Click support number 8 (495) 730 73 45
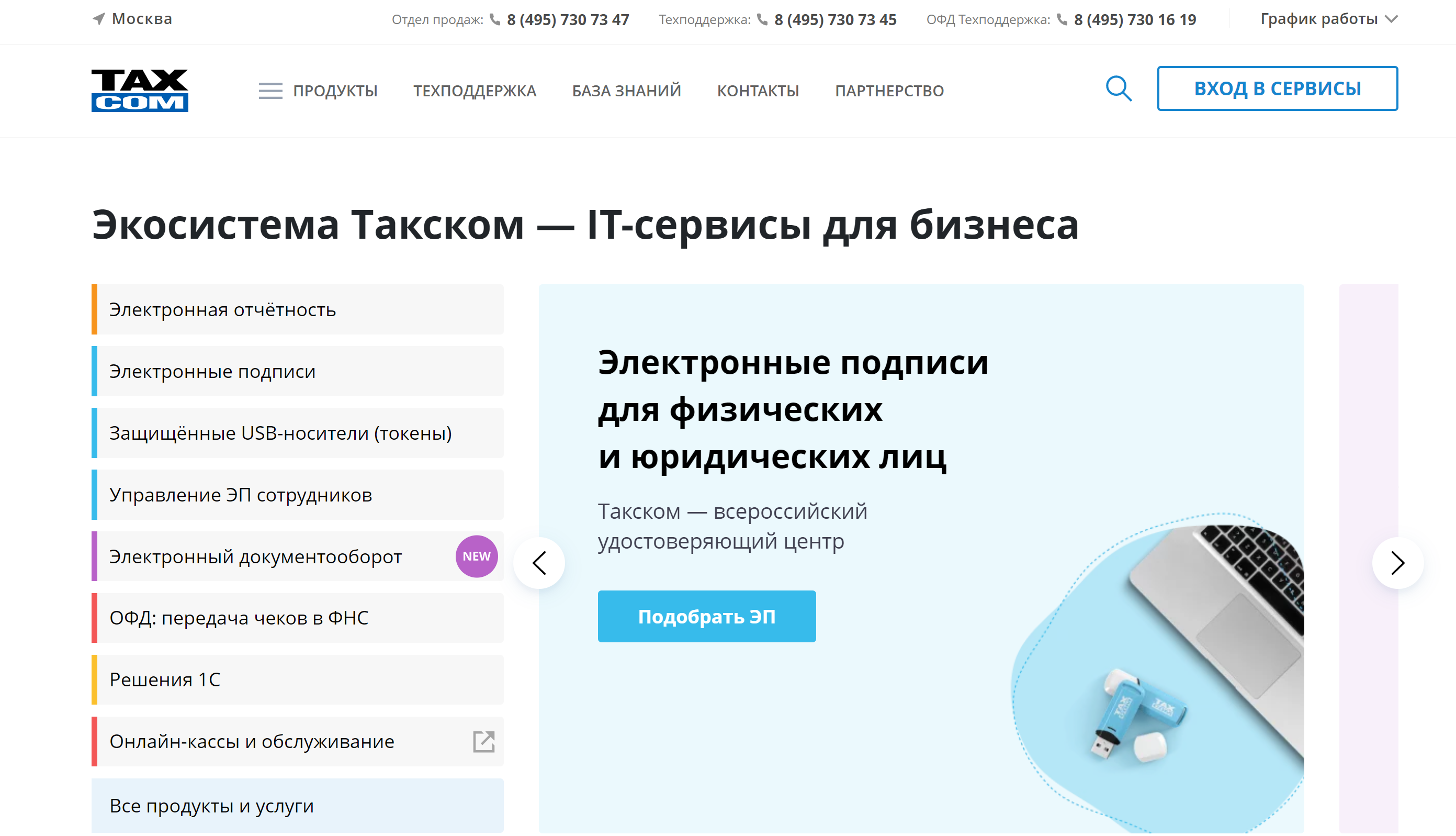The height and width of the screenshot is (836, 1456). (x=836, y=19)
